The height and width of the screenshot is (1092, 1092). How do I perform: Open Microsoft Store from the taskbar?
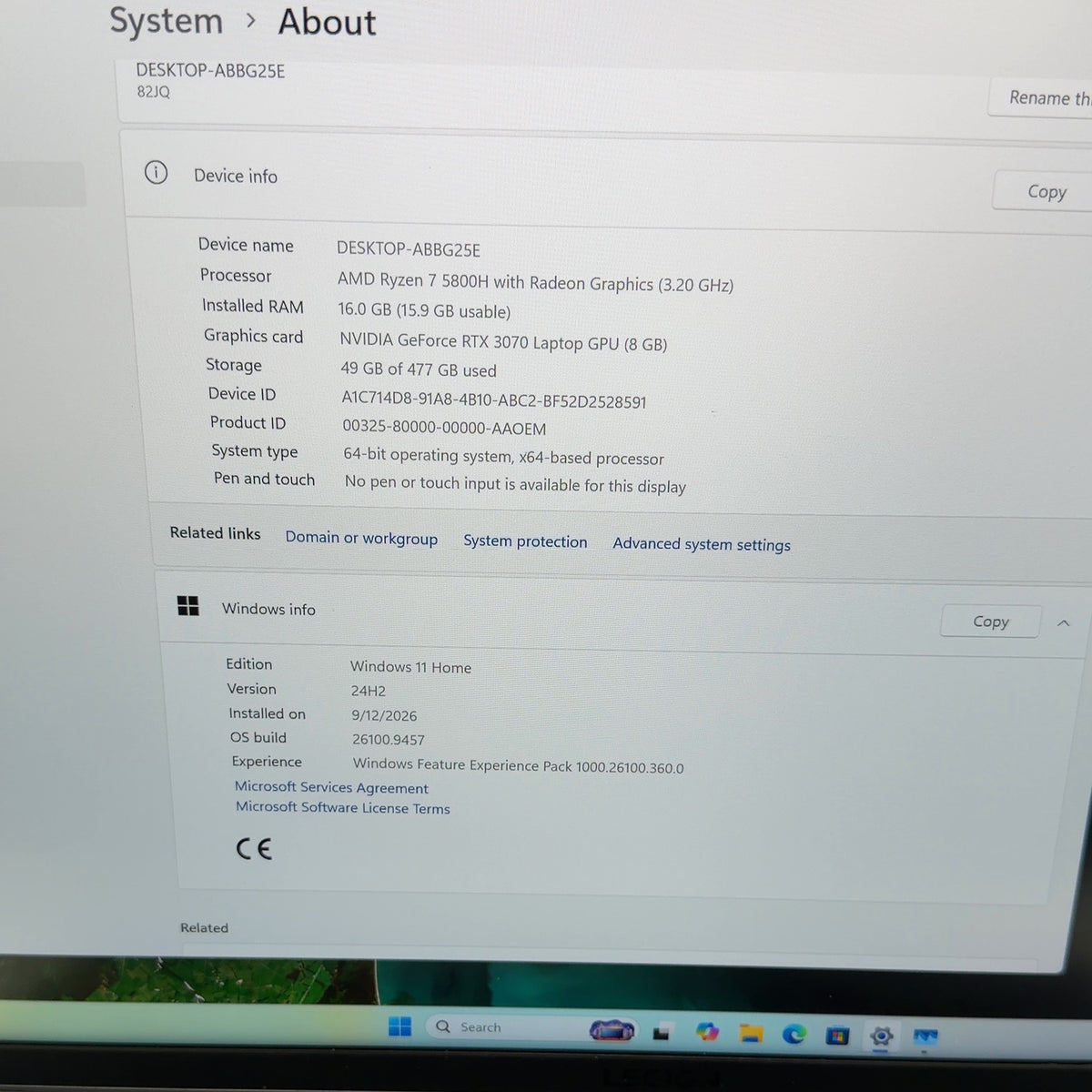coord(837,1036)
